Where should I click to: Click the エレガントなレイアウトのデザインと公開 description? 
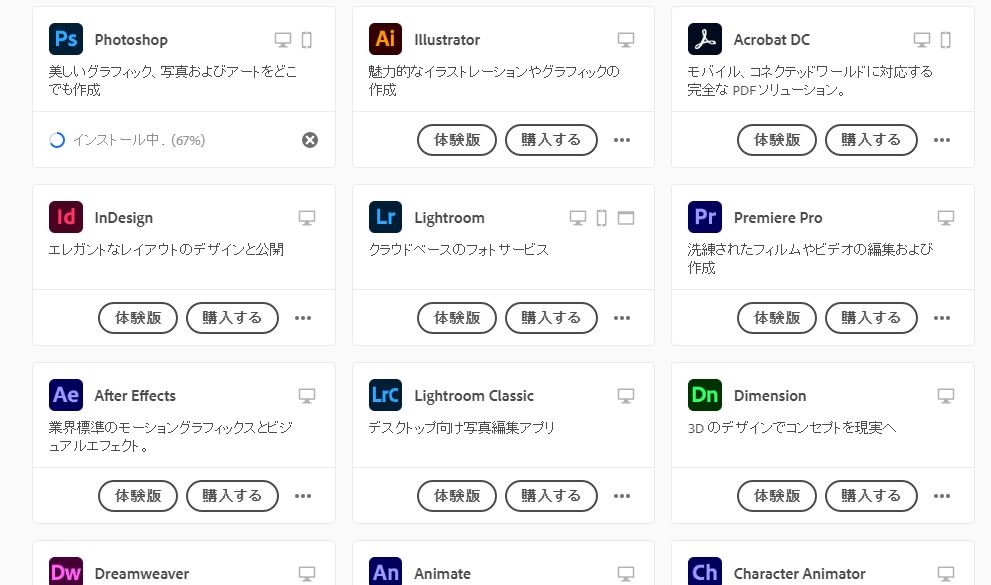click(166, 250)
